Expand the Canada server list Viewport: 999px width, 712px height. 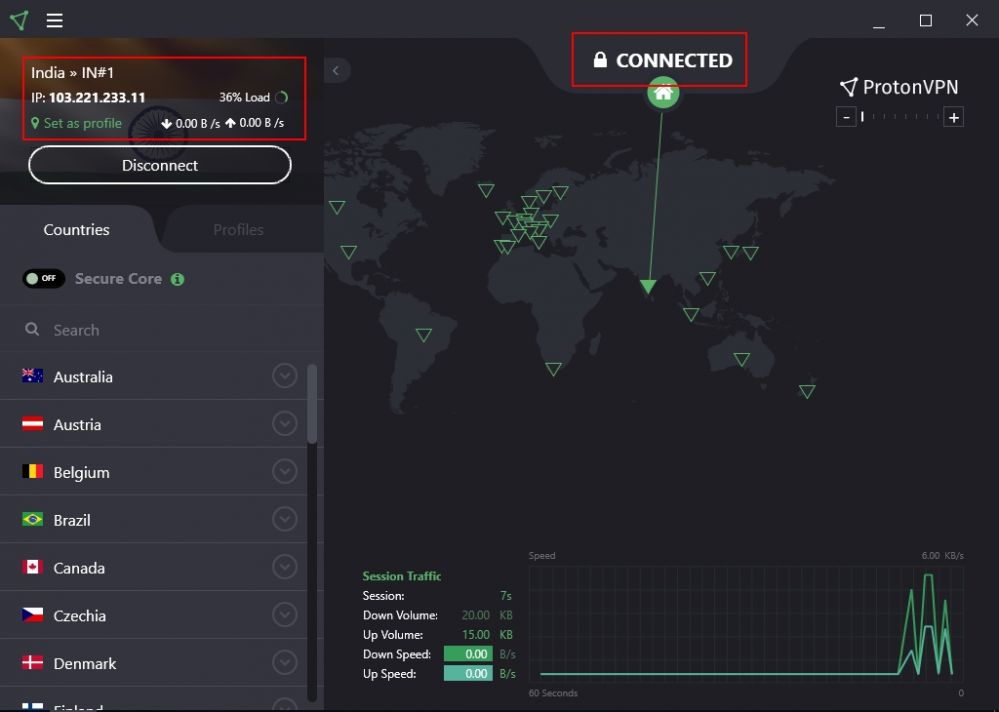coord(285,568)
